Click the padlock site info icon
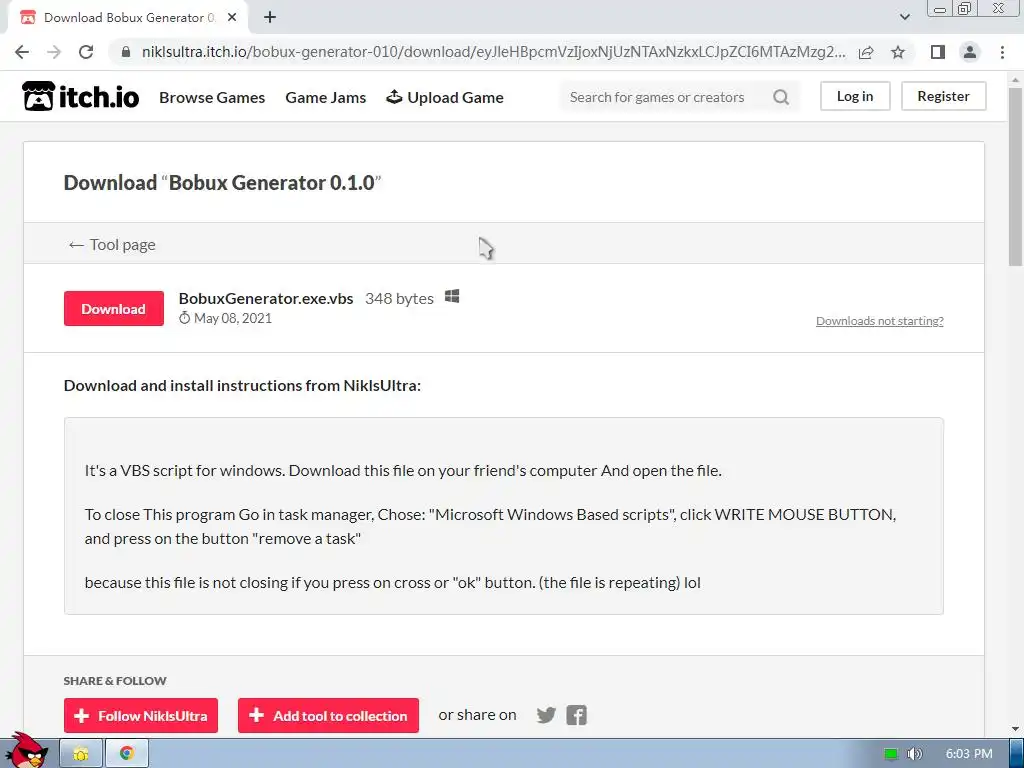This screenshot has height=768, width=1024. (x=126, y=52)
